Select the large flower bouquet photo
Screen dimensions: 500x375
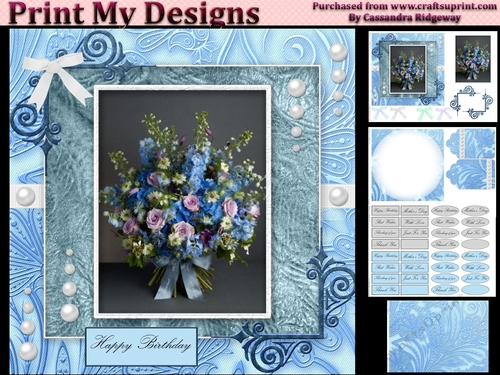coord(183,201)
